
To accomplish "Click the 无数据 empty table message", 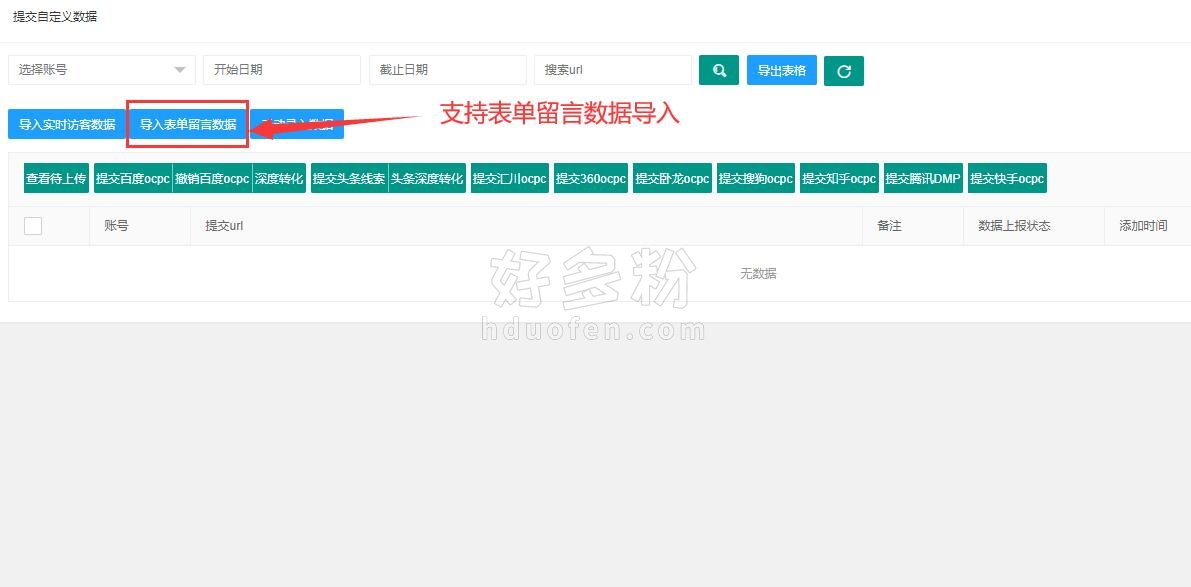I will pyautogui.click(x=758, y=273).
